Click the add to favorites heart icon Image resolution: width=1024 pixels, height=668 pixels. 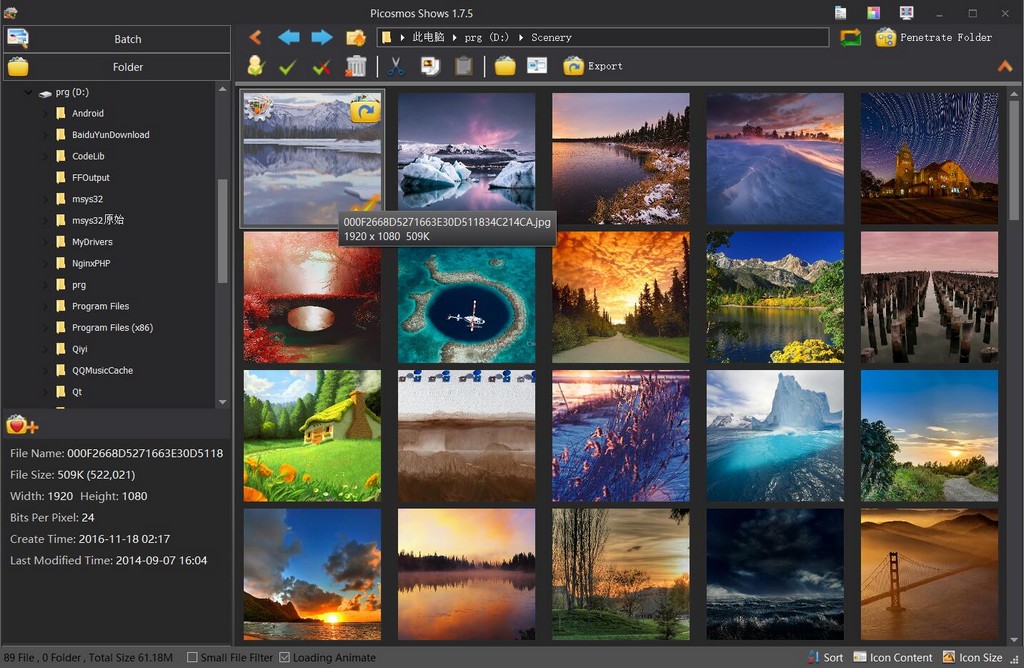coord(22,425)
